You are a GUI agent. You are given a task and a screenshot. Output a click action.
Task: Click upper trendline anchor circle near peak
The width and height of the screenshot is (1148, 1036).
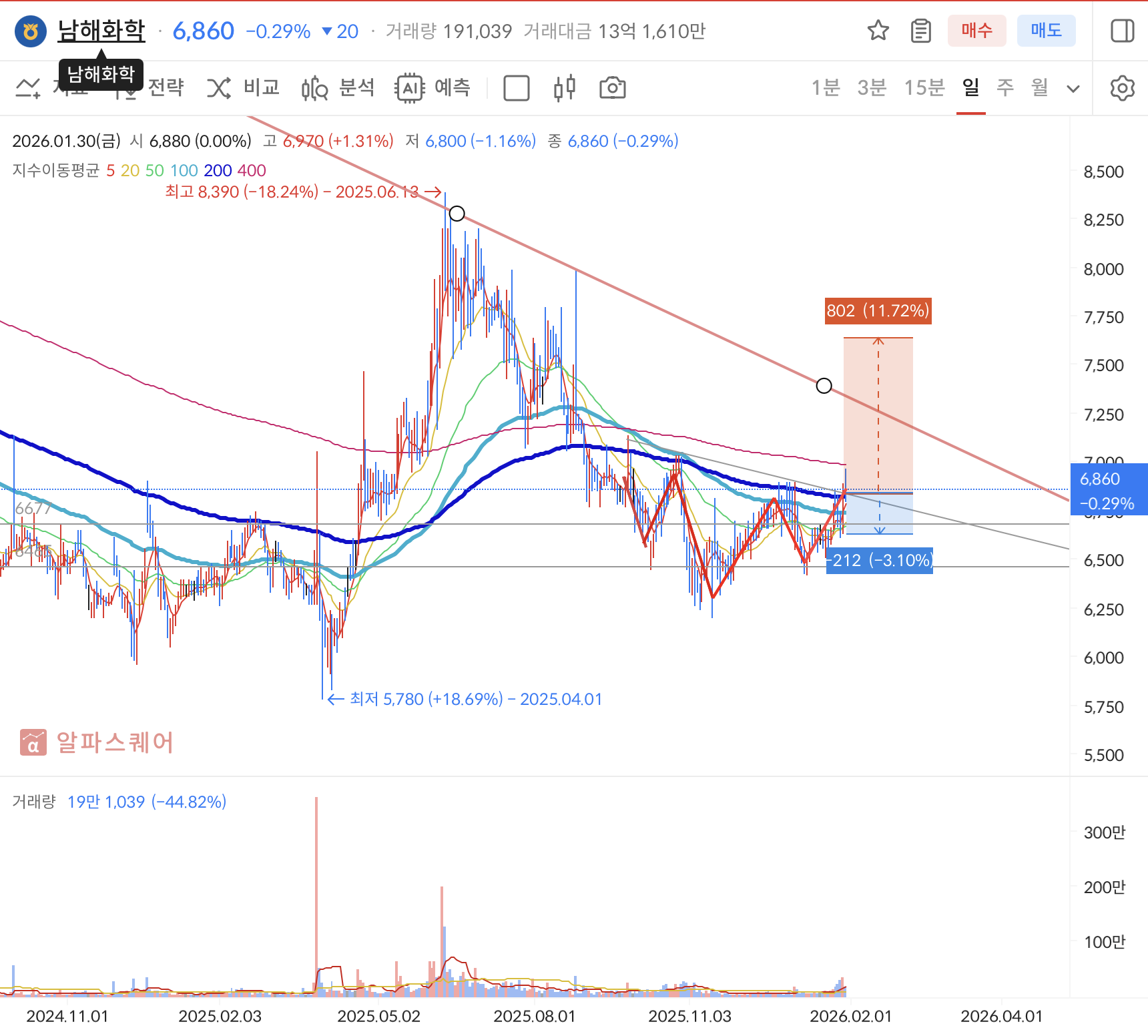[457, 214]
